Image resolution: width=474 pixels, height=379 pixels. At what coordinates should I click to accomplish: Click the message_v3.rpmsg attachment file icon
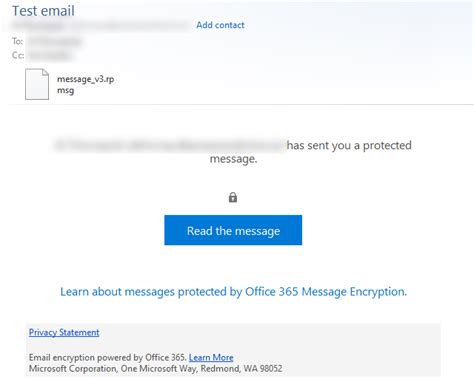point(37,84)
